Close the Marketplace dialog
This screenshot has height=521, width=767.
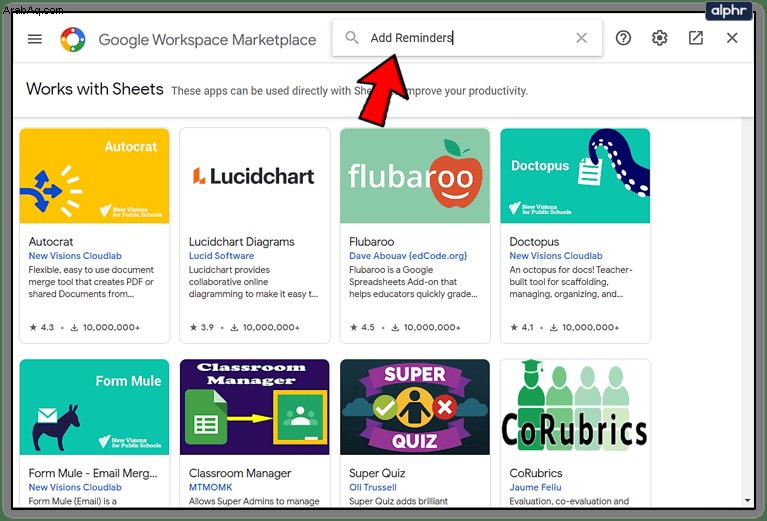(732, 38)
